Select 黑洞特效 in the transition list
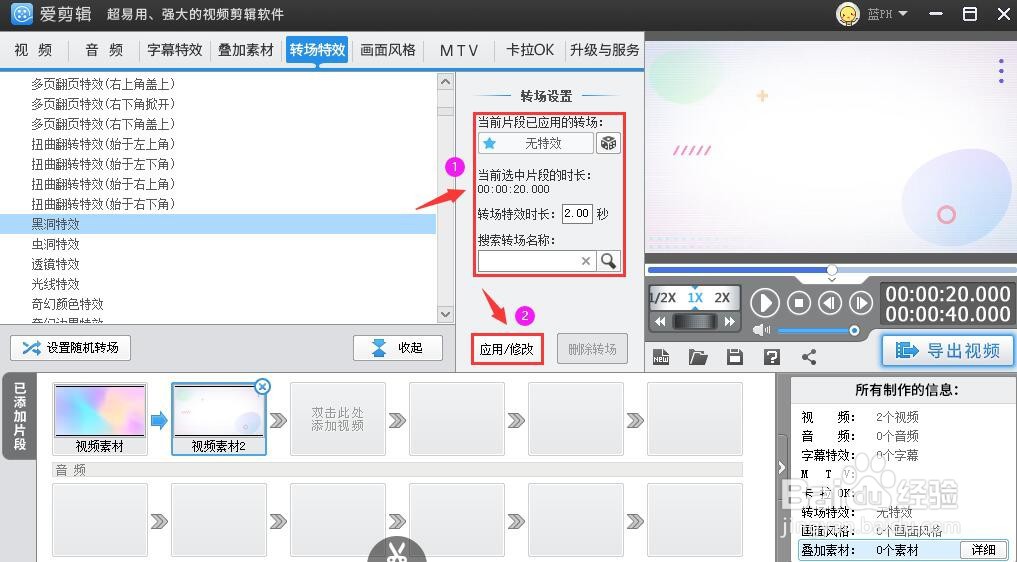 click(x=218, y=224)
